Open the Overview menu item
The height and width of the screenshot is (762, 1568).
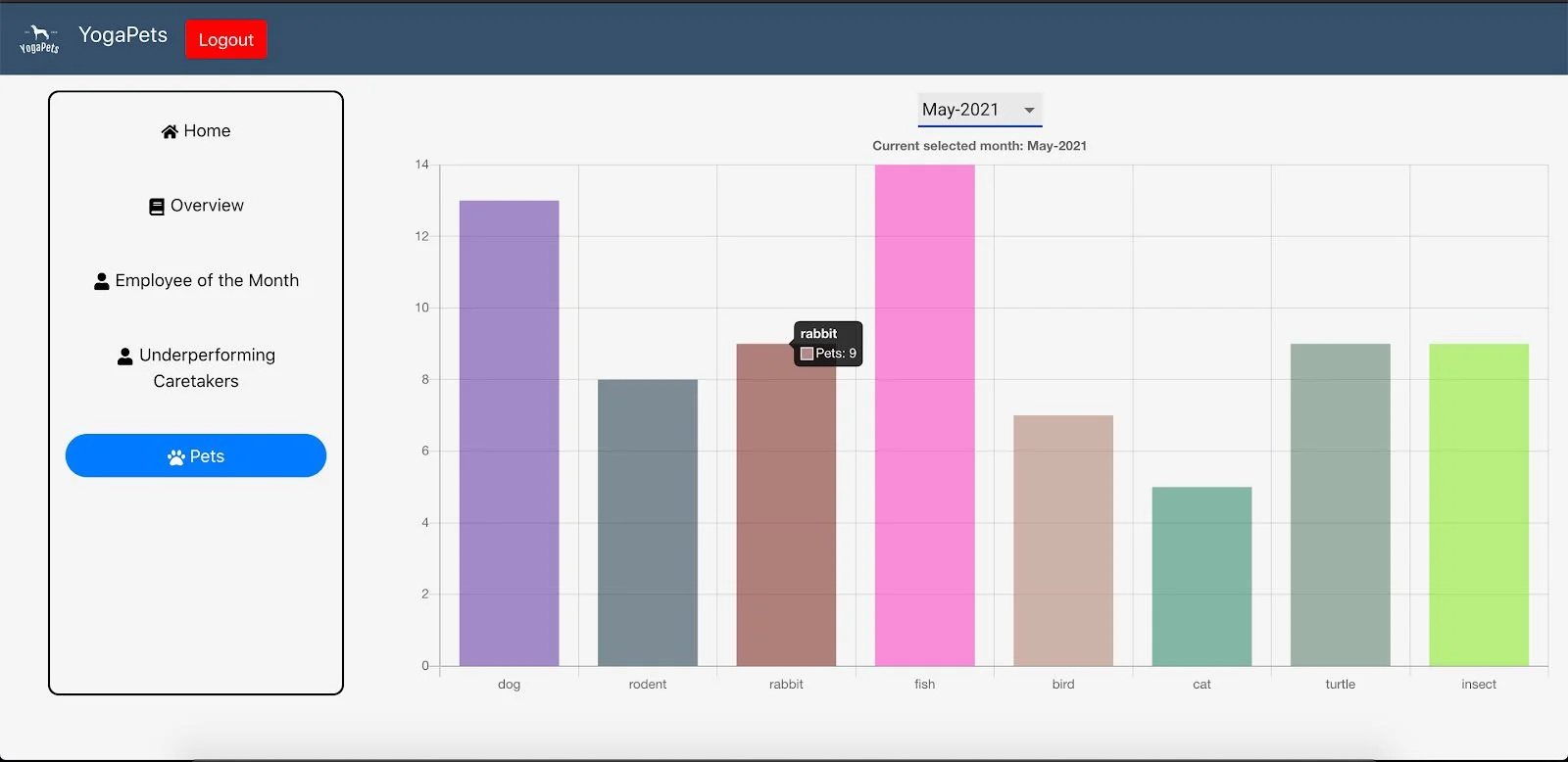[x=196, y=206]
